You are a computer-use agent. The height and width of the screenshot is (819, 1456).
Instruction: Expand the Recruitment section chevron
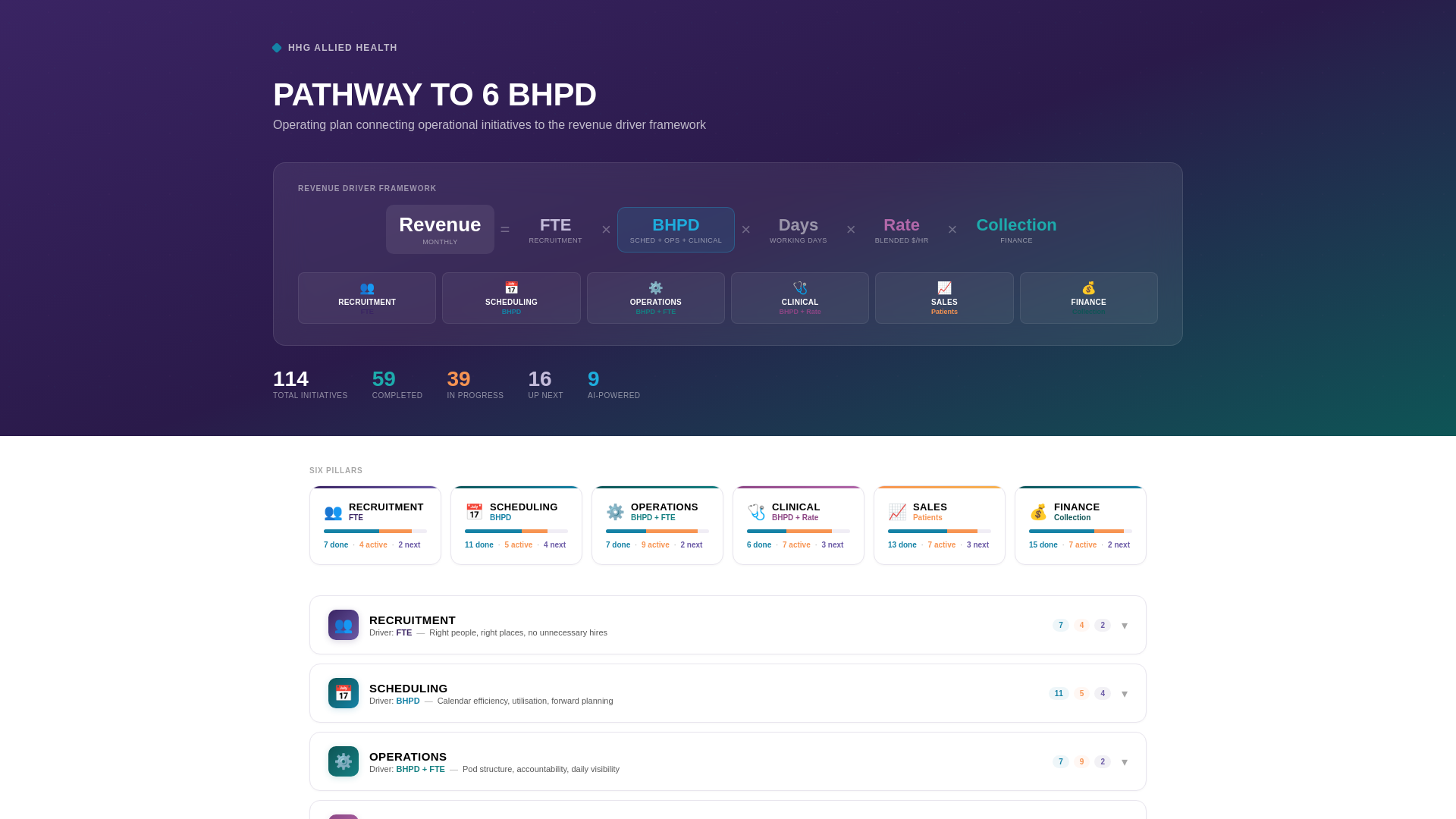coord(1125,626)
